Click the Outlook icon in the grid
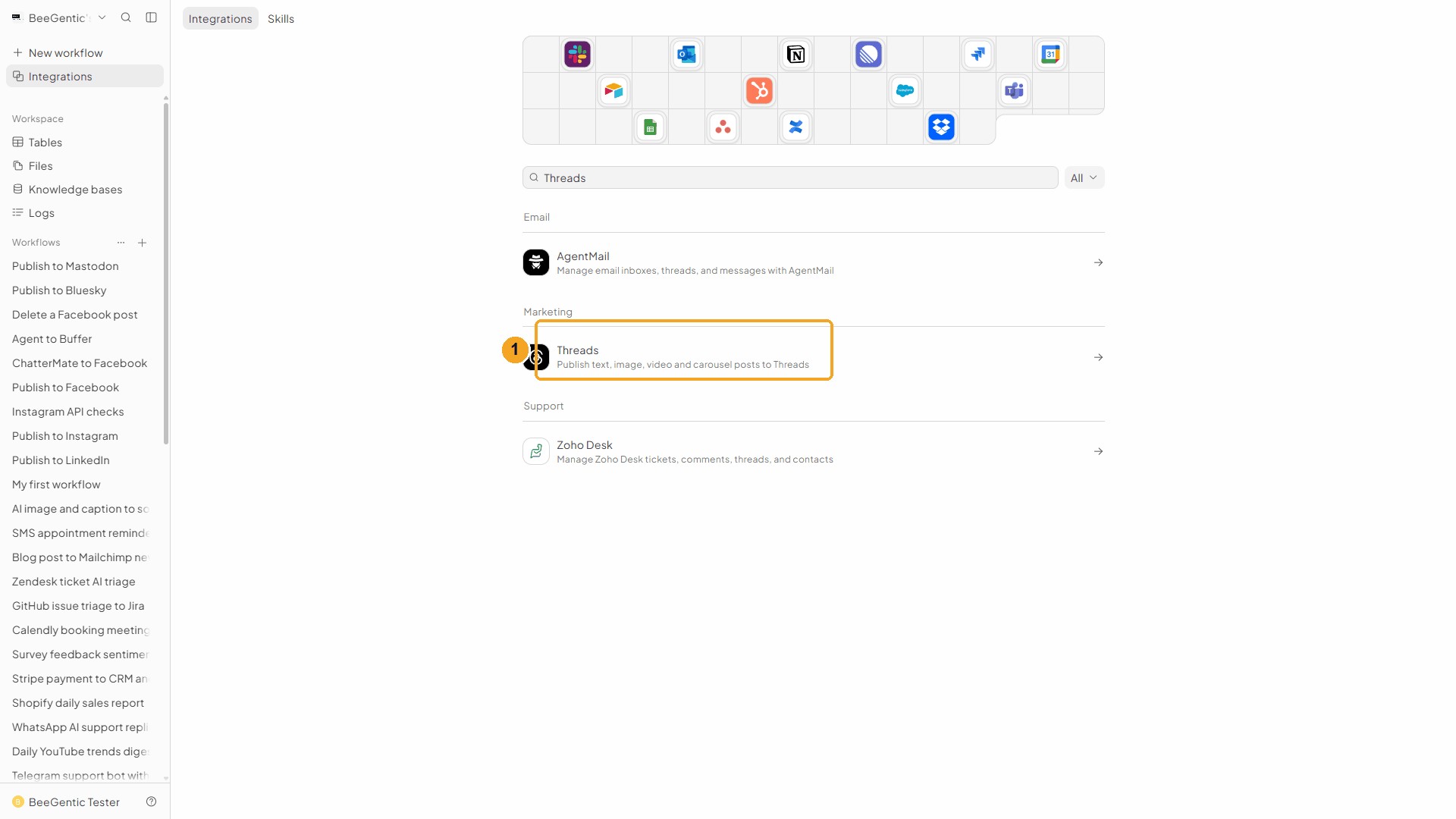This screenshot has height=819, width=1456. 686,55
